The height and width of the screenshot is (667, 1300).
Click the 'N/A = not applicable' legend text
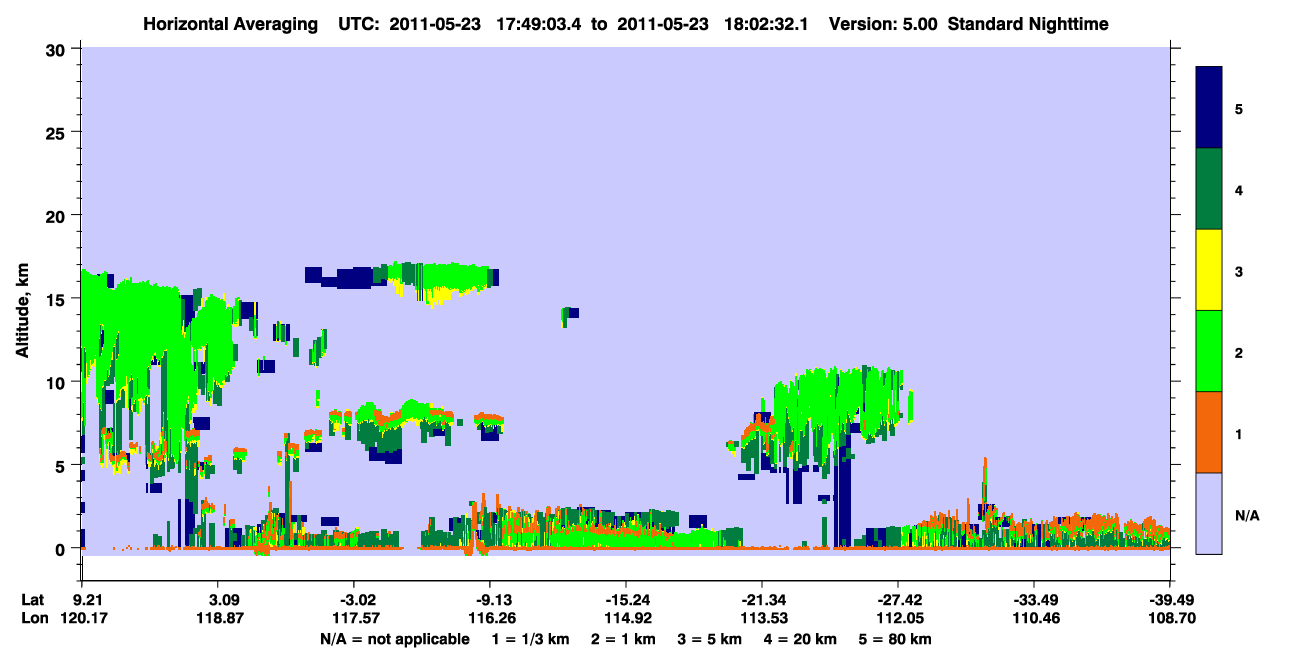[395, 639]
